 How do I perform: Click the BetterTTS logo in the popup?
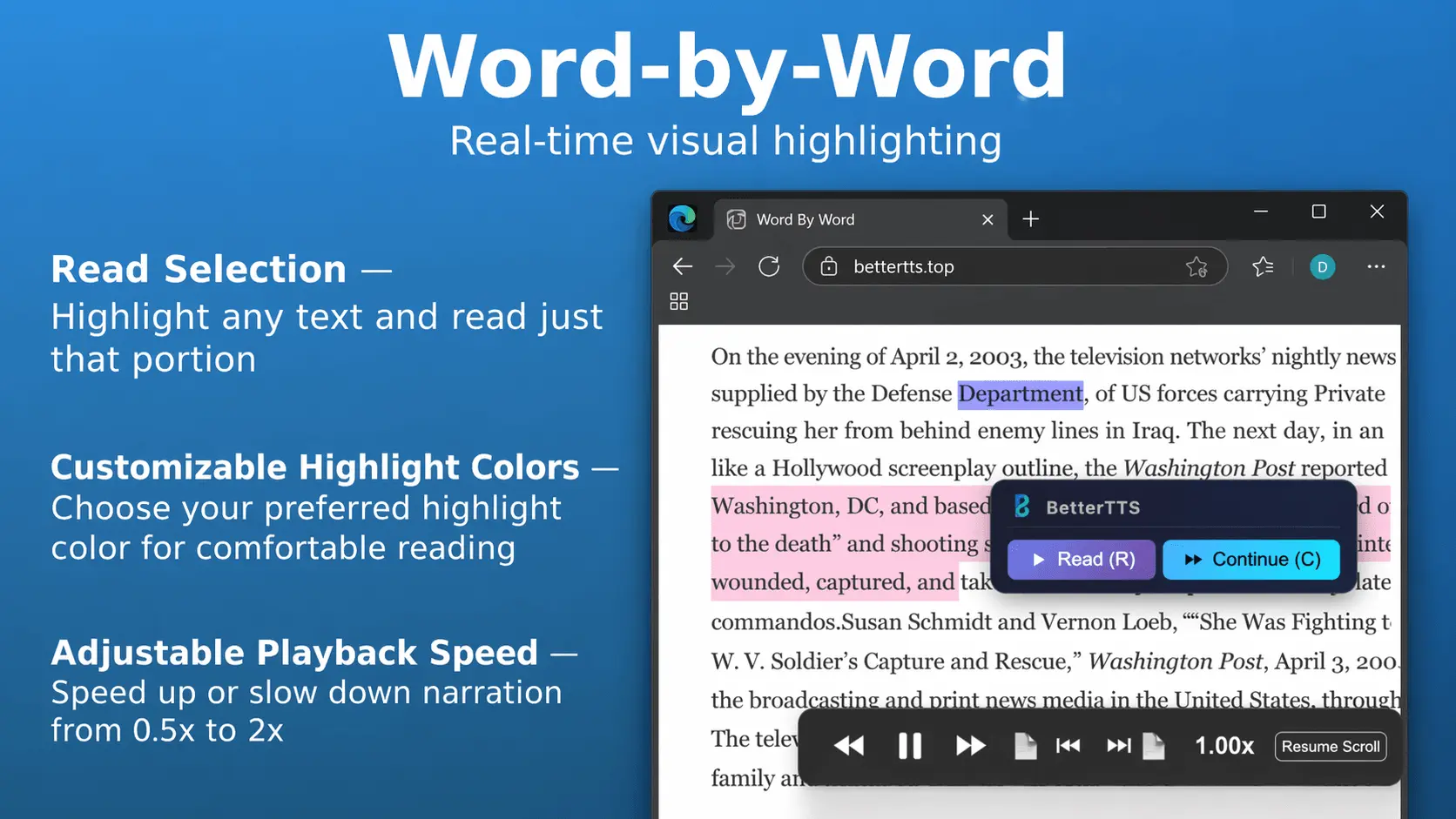click(1022, 507)
